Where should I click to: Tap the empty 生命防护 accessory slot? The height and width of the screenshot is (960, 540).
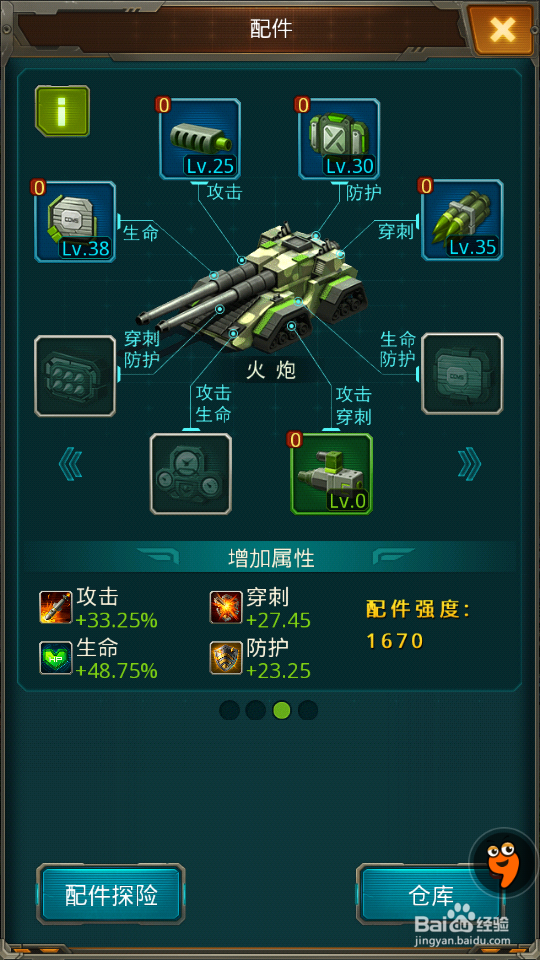tap(462, 374)
